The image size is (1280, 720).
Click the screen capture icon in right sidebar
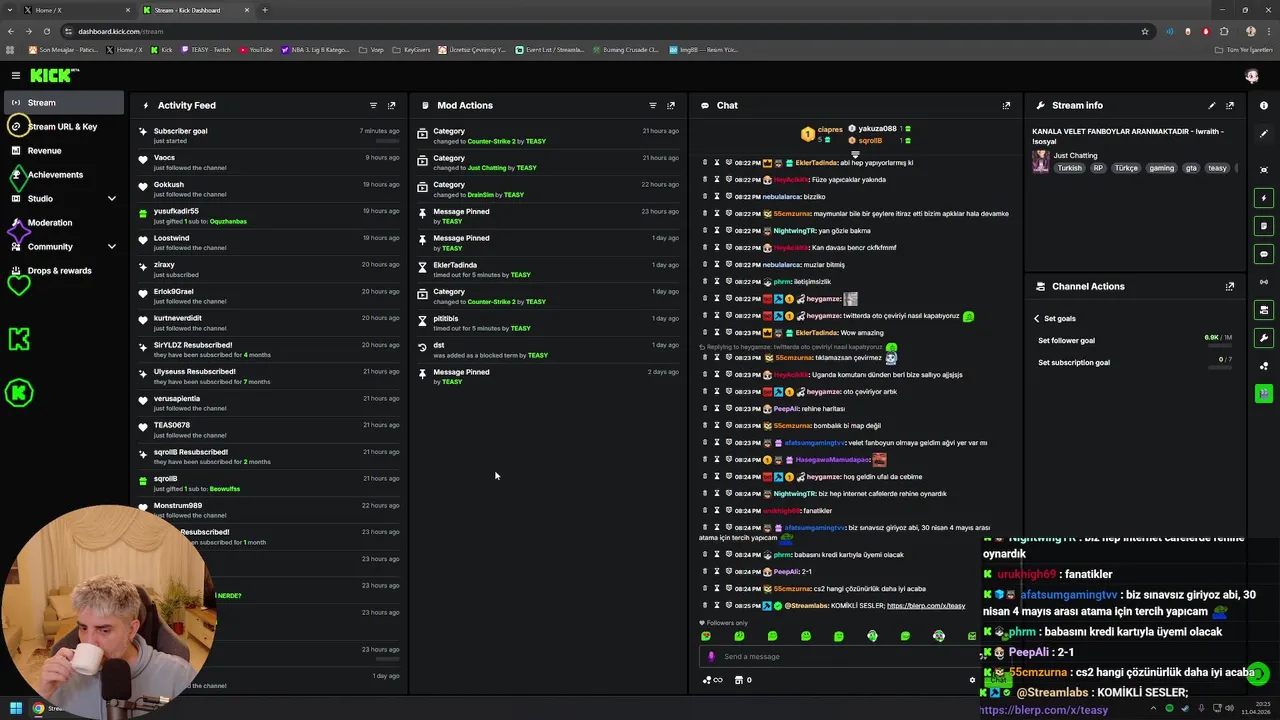(x=1264, y=170)
